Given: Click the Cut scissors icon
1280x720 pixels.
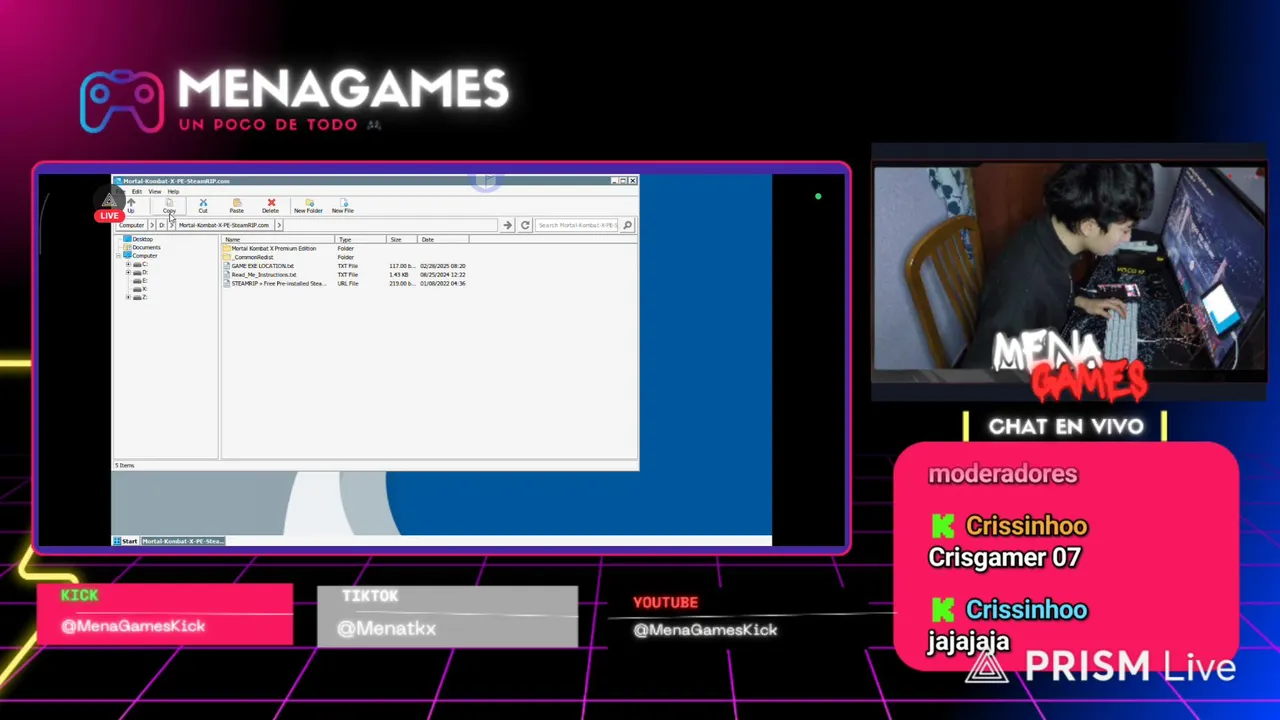Looking at the screenshot, I should pos(203,202).
